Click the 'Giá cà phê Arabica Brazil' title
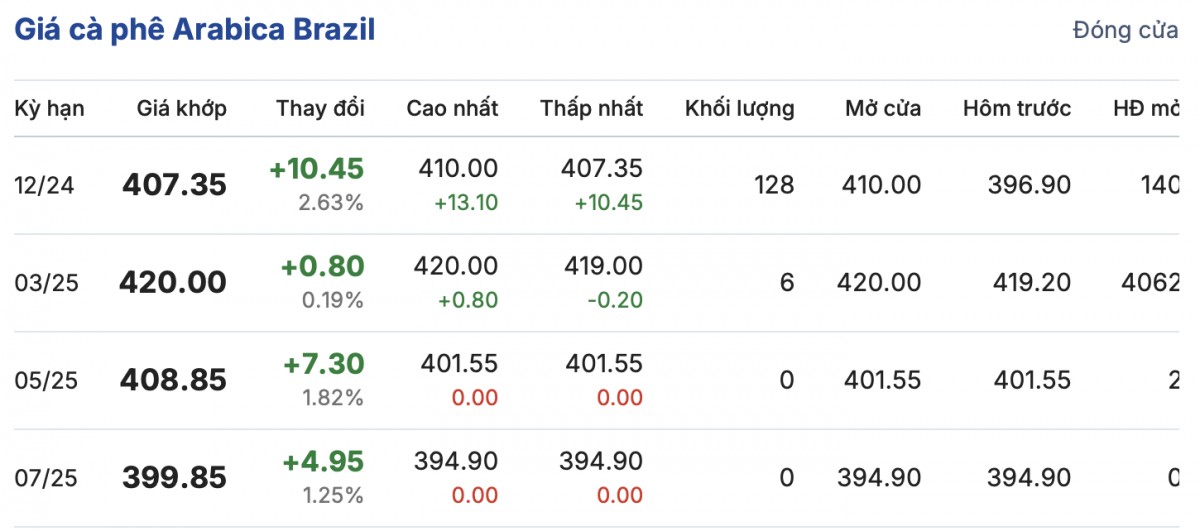This screenshot has height=531, width=1200. (x=194, y=30)
